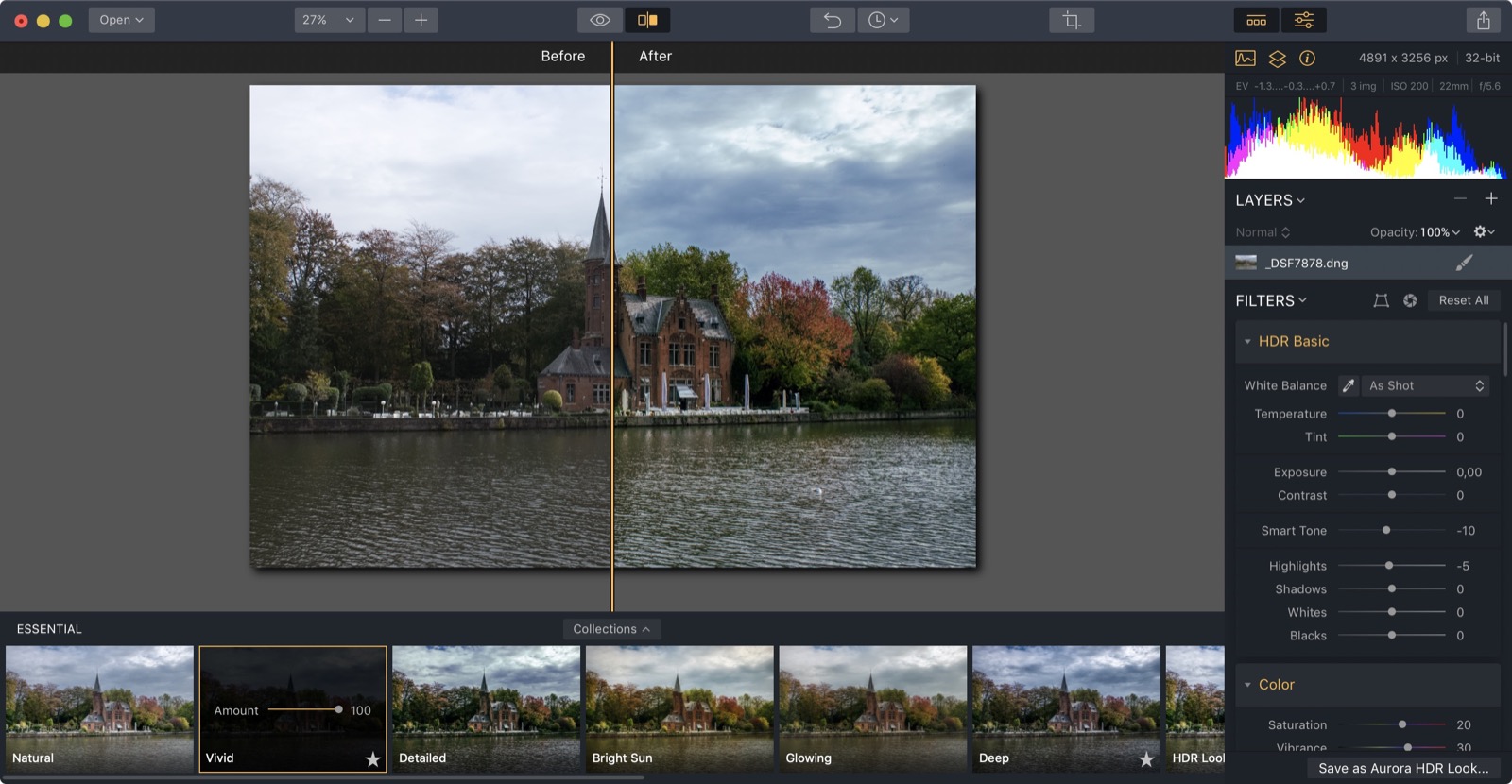Apply the Detailed preset
The width and height of the screenshot is (1512, 784).
coord(486,709)
